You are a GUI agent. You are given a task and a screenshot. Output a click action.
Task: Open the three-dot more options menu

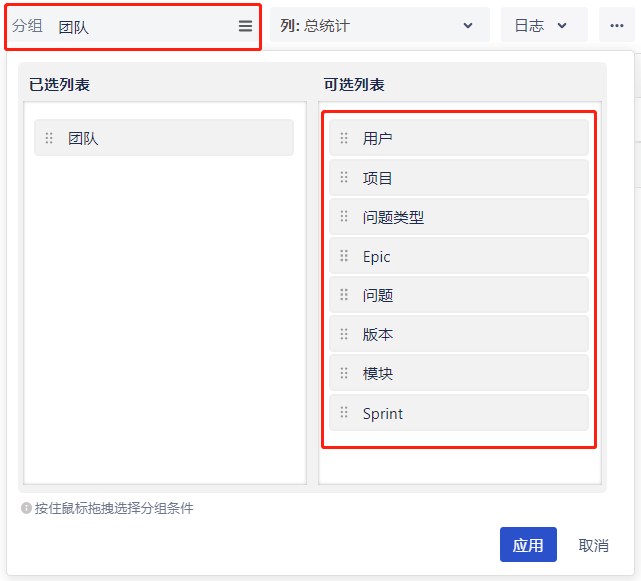point(616,26)
